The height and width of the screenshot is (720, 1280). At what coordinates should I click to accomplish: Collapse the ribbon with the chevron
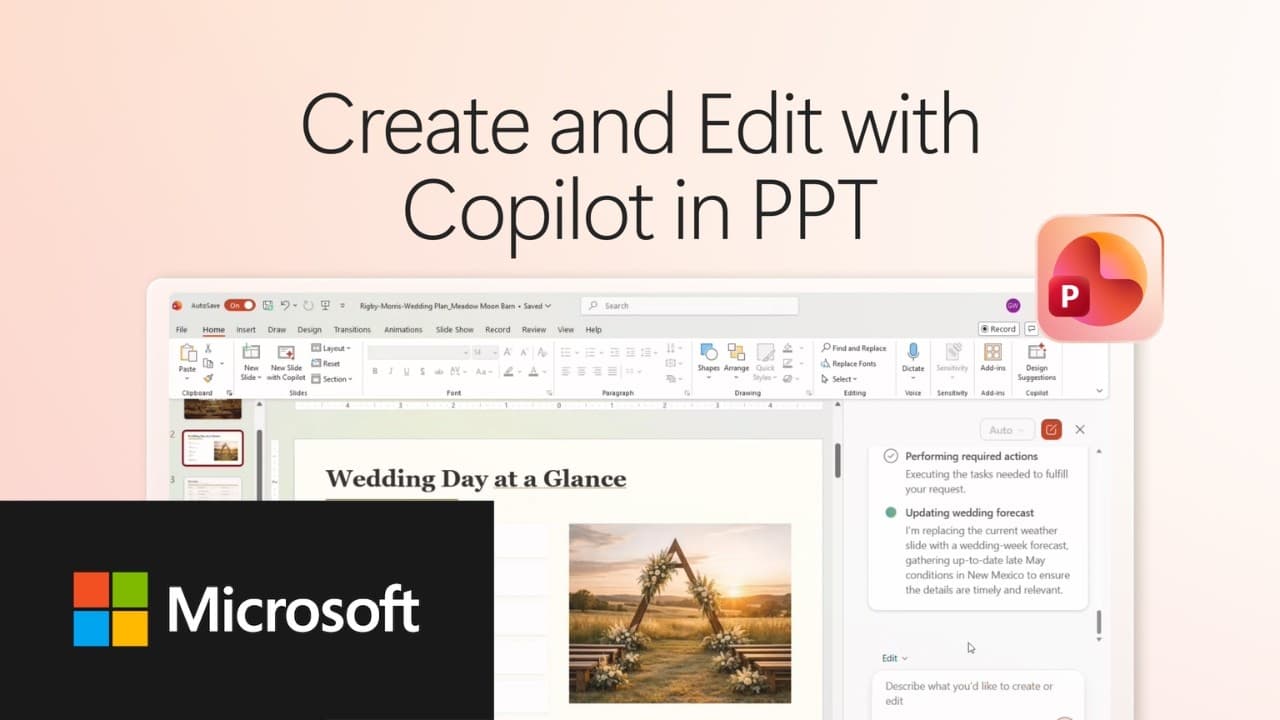[1100, 391]
